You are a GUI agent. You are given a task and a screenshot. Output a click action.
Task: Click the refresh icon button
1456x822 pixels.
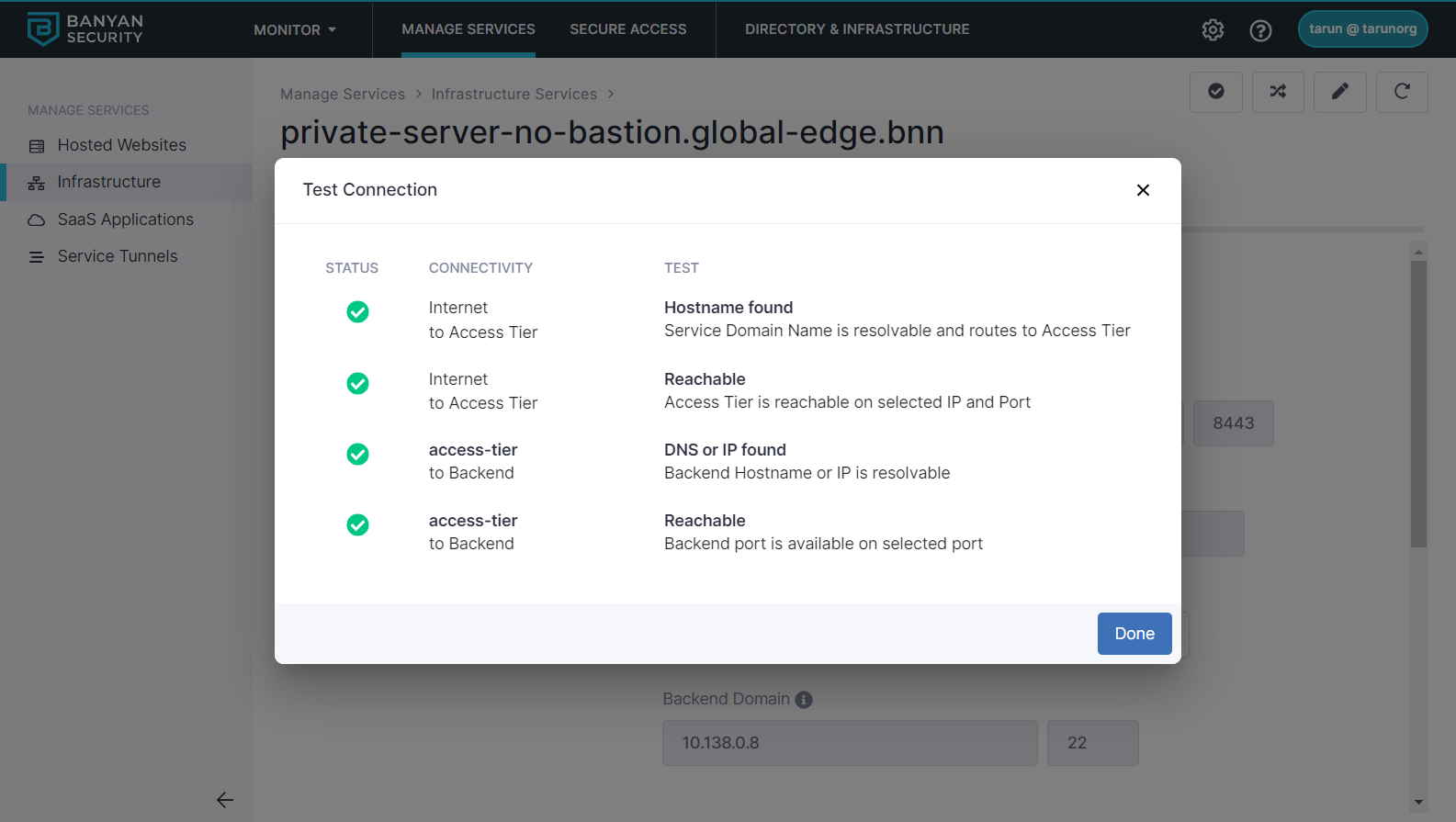tap(1402, 92)
